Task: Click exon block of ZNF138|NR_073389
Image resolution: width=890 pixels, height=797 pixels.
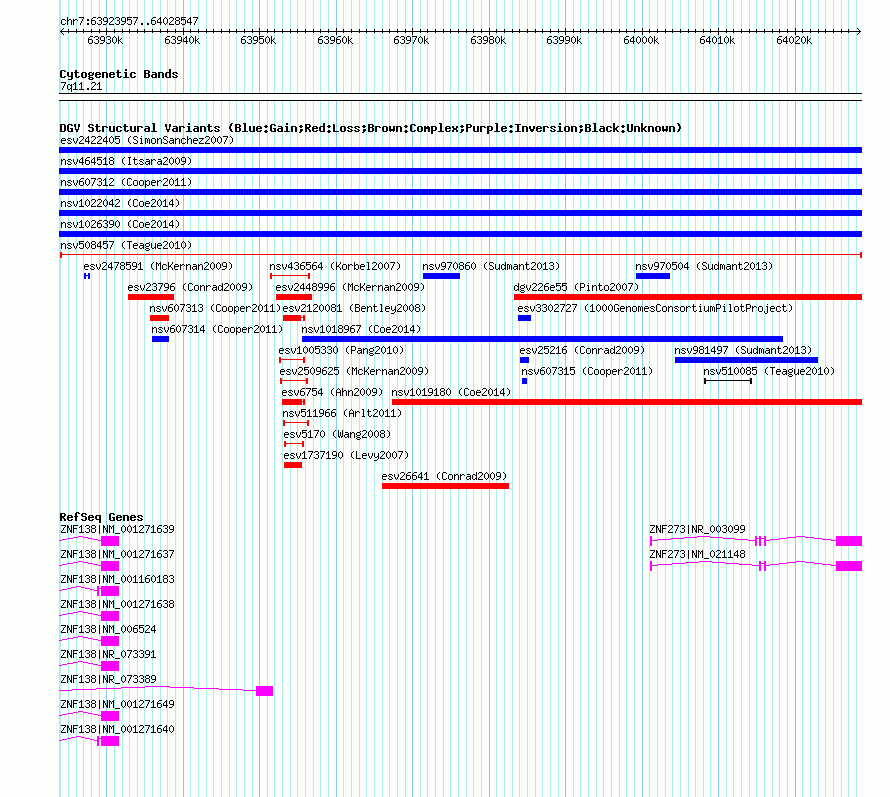Action: (265, 691)
